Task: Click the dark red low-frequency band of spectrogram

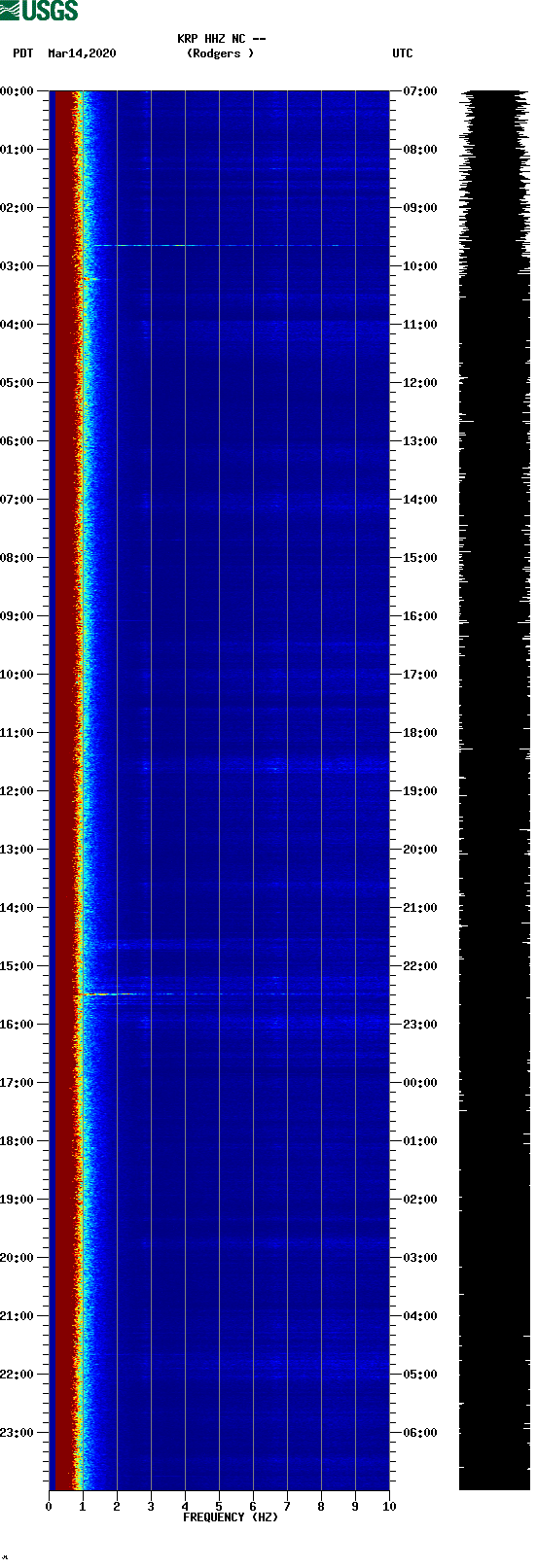Action: click(63, 790)
